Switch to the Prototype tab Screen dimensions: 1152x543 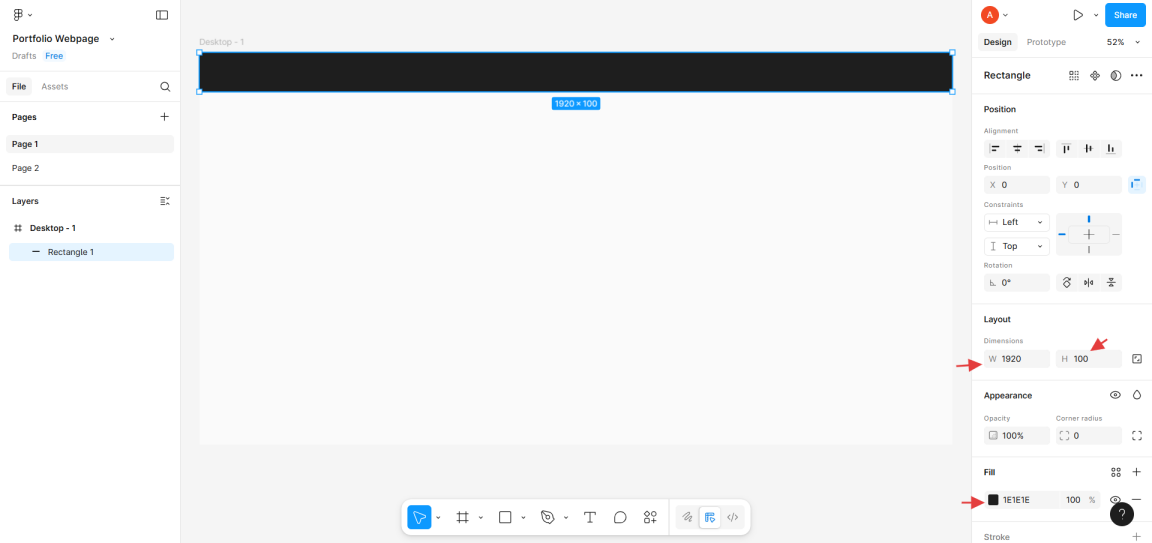click(x=1046, y=42)
